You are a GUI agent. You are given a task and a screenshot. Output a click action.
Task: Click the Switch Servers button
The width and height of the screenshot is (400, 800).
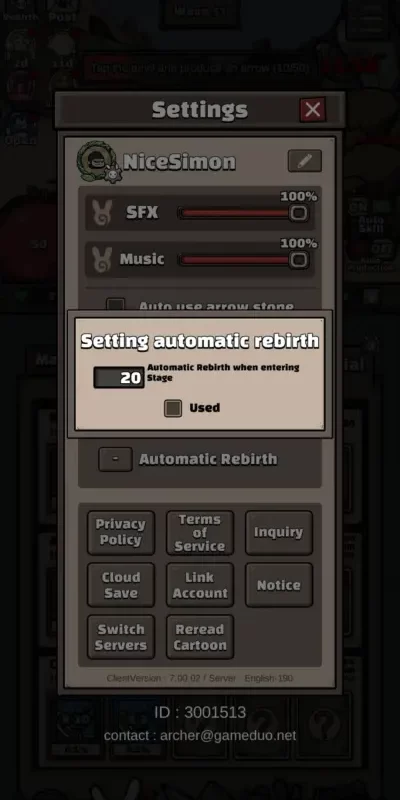[x=121, y=637]
